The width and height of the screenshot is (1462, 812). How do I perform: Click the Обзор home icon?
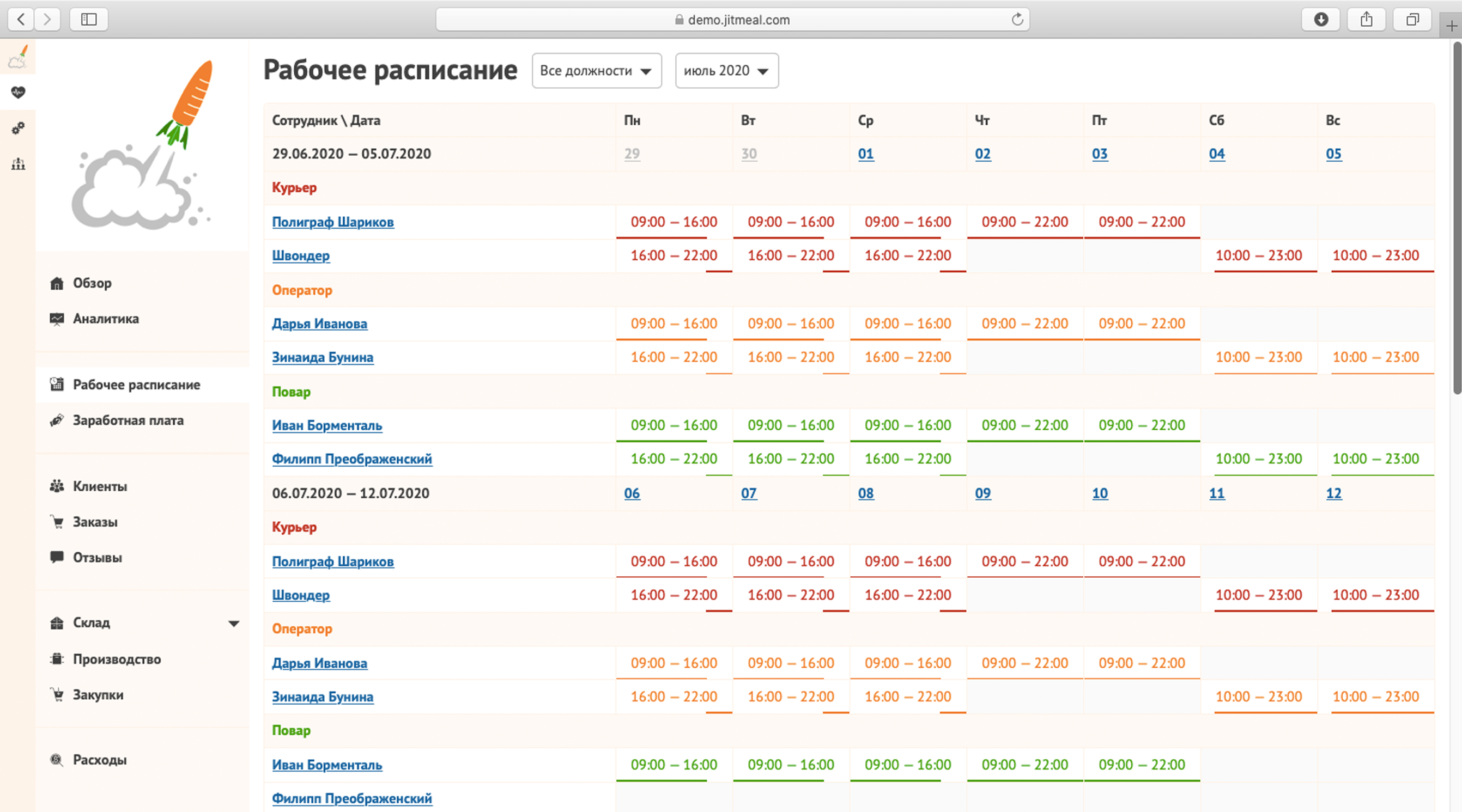click(x=57, y=283)
